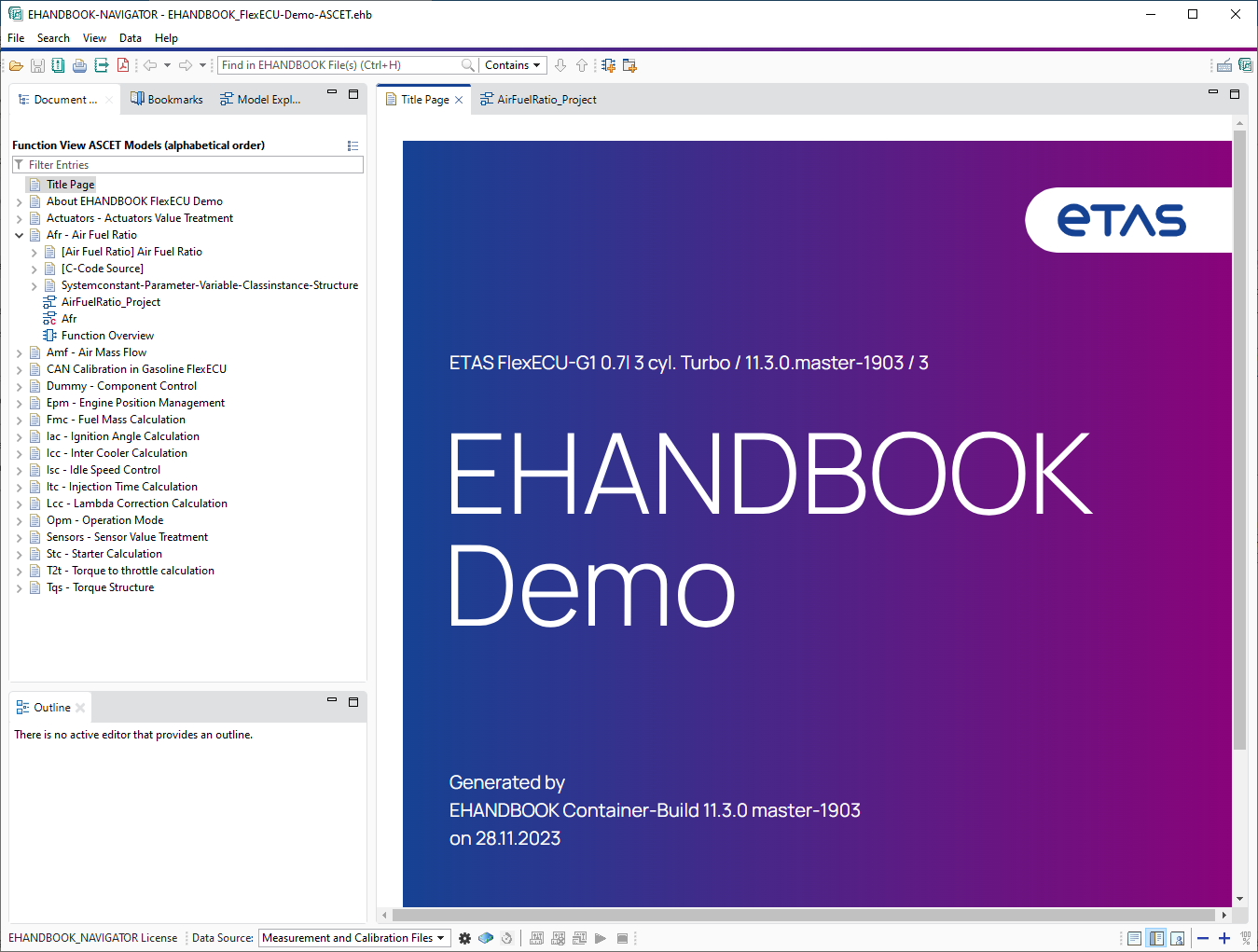Viewport: 1258px width, 952px height.
Task: Collapse the Afr - Air Fuel Ratio node
Action: coord(19,234)
